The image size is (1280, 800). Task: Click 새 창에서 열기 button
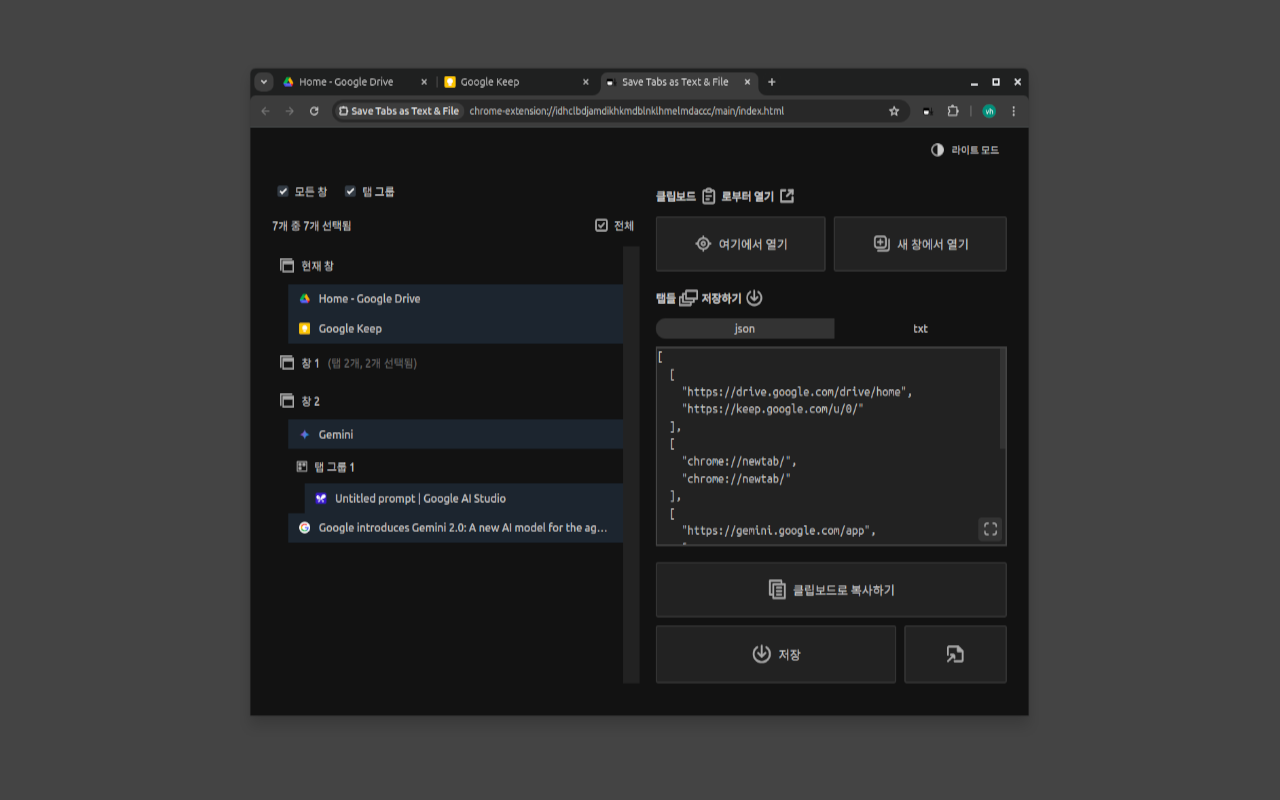coord(920,244)
